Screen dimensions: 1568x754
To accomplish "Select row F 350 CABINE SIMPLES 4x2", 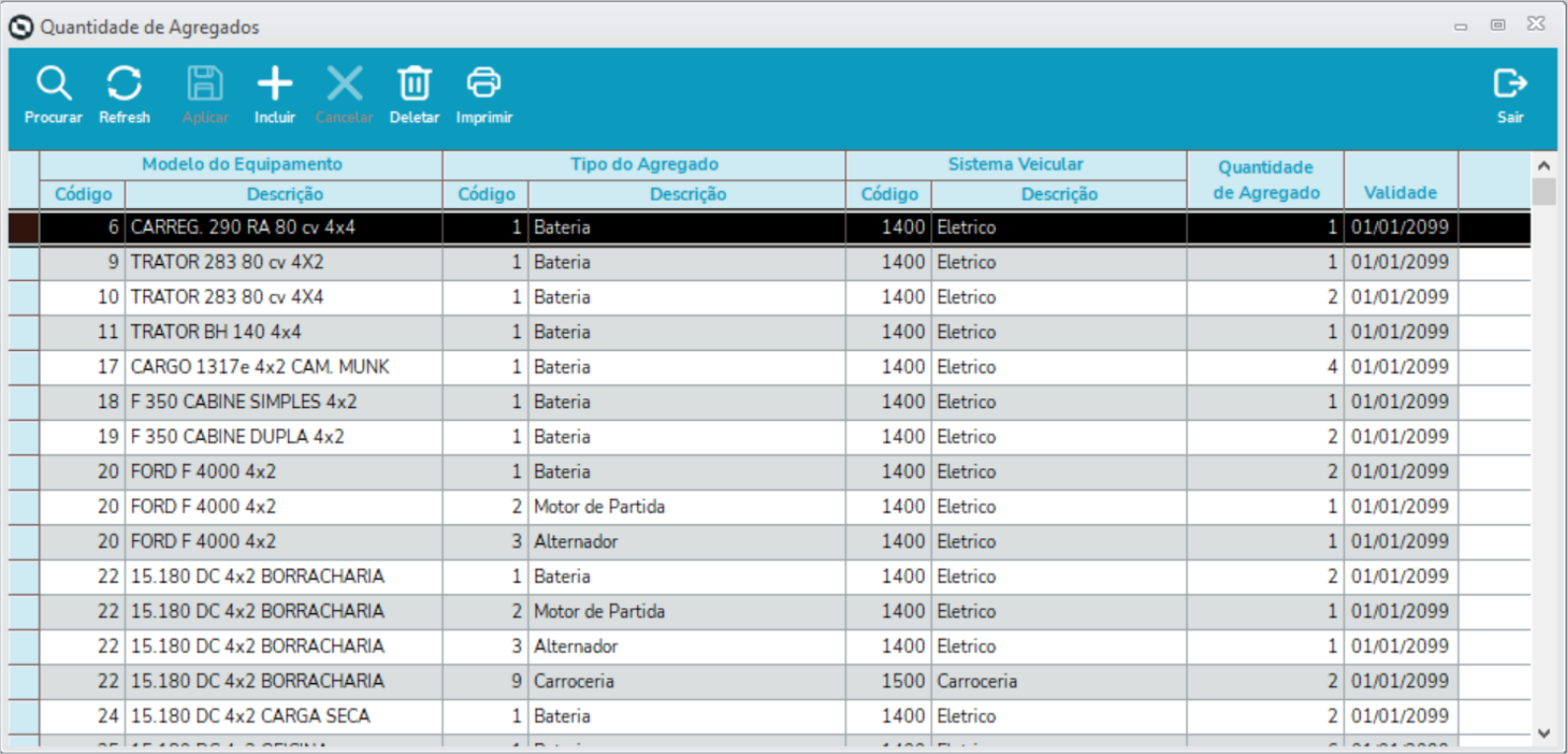I will [x=769, y=402].
